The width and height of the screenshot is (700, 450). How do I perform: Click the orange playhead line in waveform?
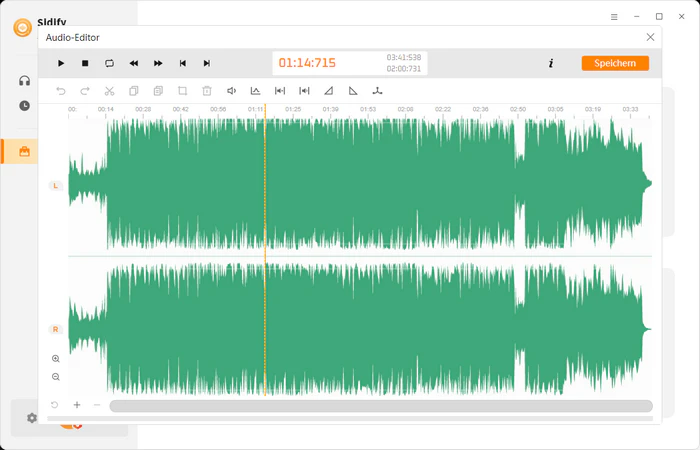coord(265,250)
